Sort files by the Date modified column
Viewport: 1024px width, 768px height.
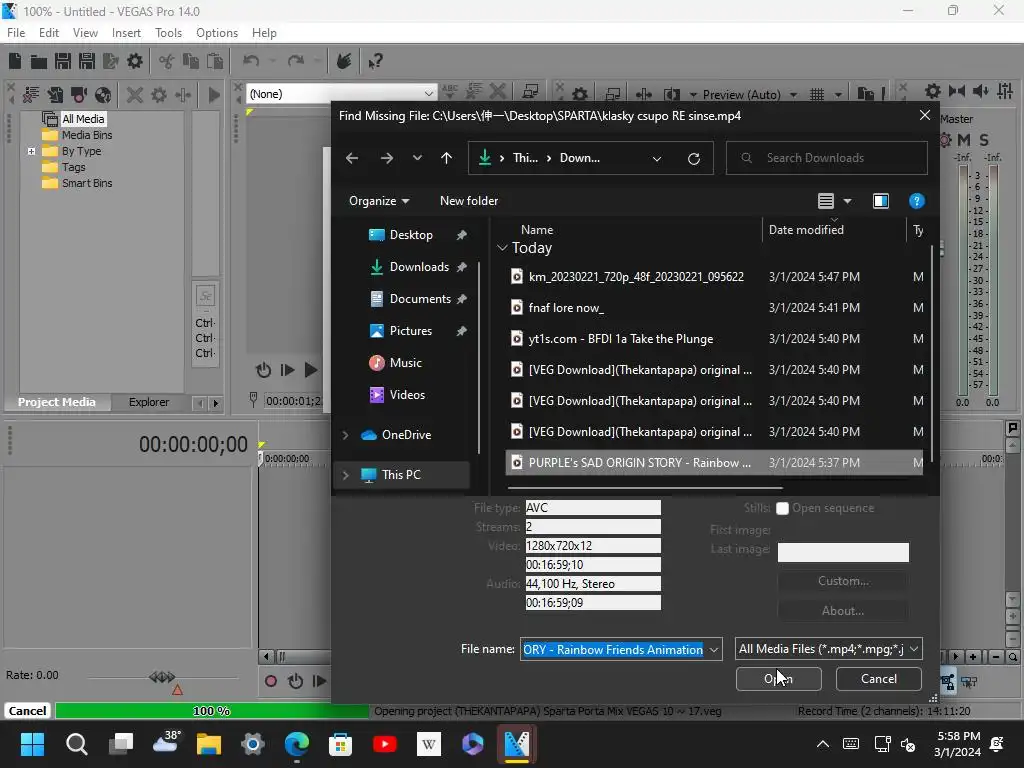(x=806, y=230)
